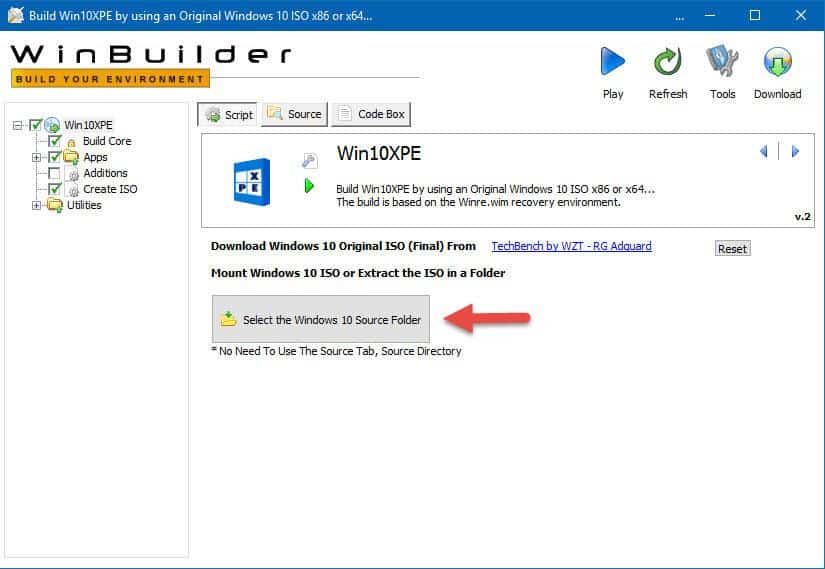Click the Win10XPE script title heading
Viewport: 825px width, 569px height.
(x=379, y=154)
